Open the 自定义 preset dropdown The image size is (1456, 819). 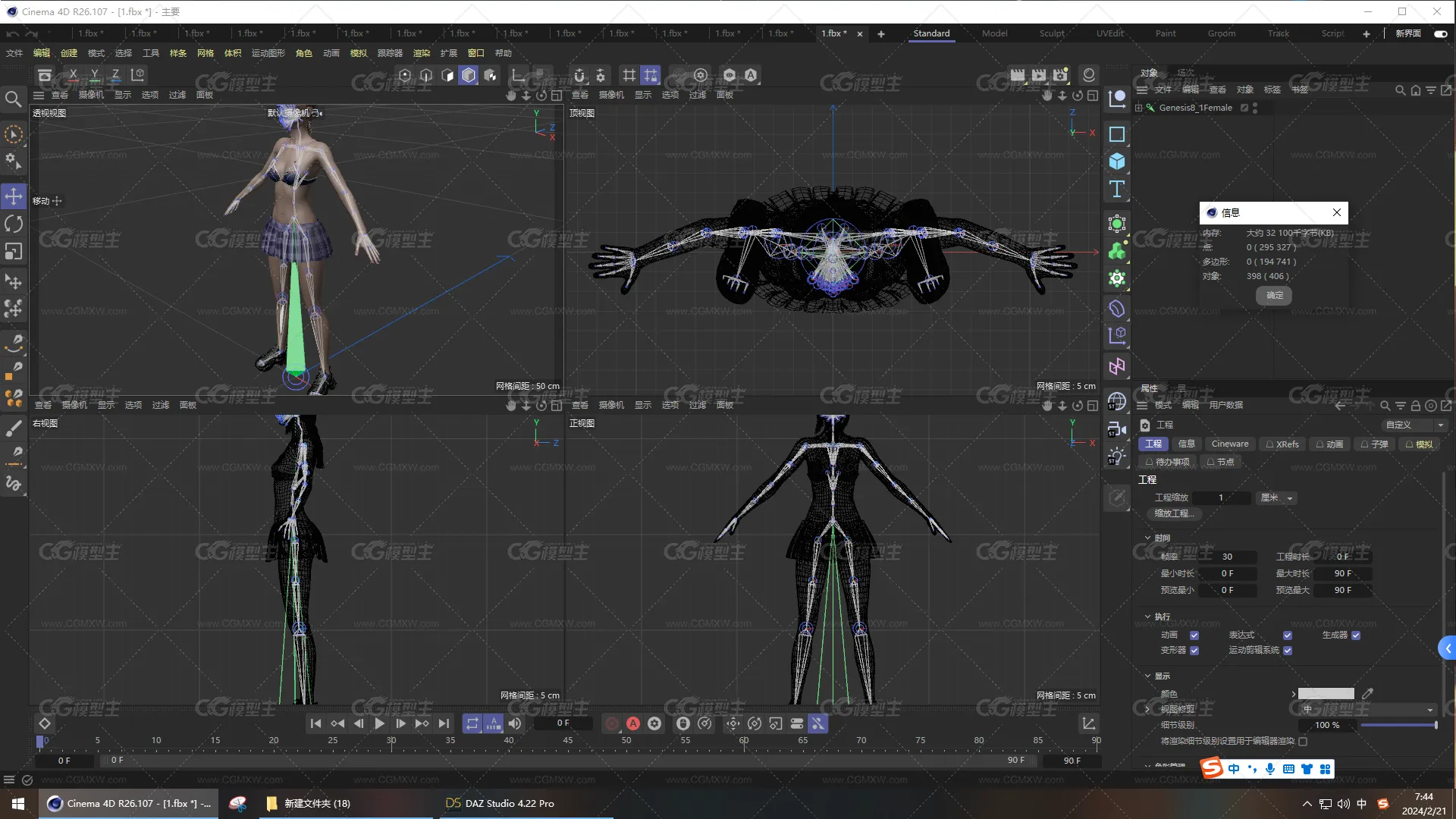(1414, 425)
